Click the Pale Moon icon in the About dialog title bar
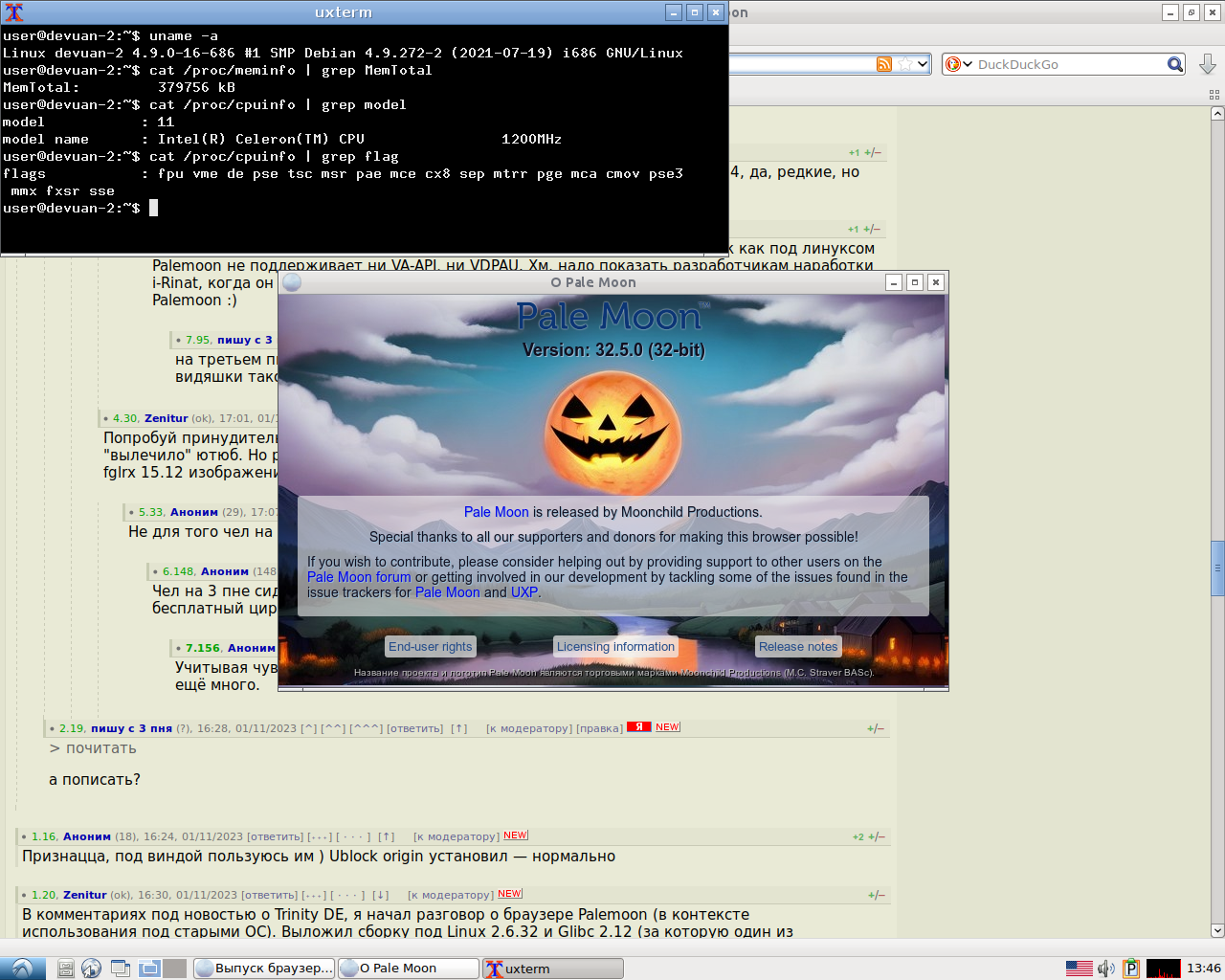The height and width of the screenshot is (980, 1225). tap(292, 282)
